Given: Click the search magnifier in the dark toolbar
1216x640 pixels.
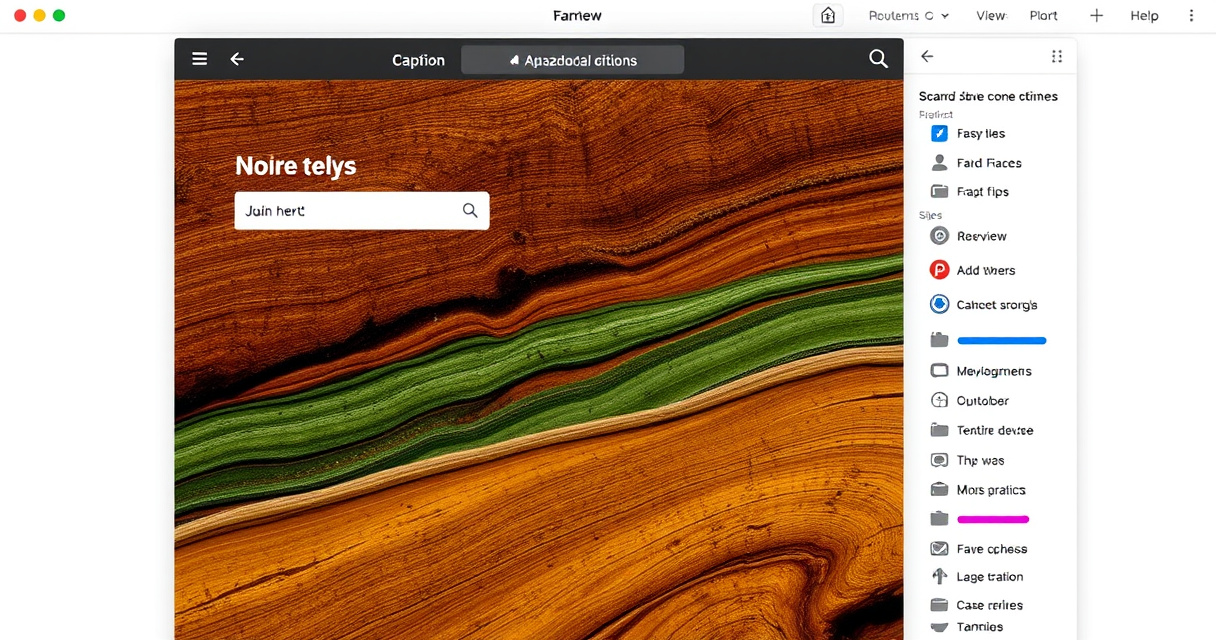Looking at the screenshot, I should pyautogui.click(x=878, y=59).
